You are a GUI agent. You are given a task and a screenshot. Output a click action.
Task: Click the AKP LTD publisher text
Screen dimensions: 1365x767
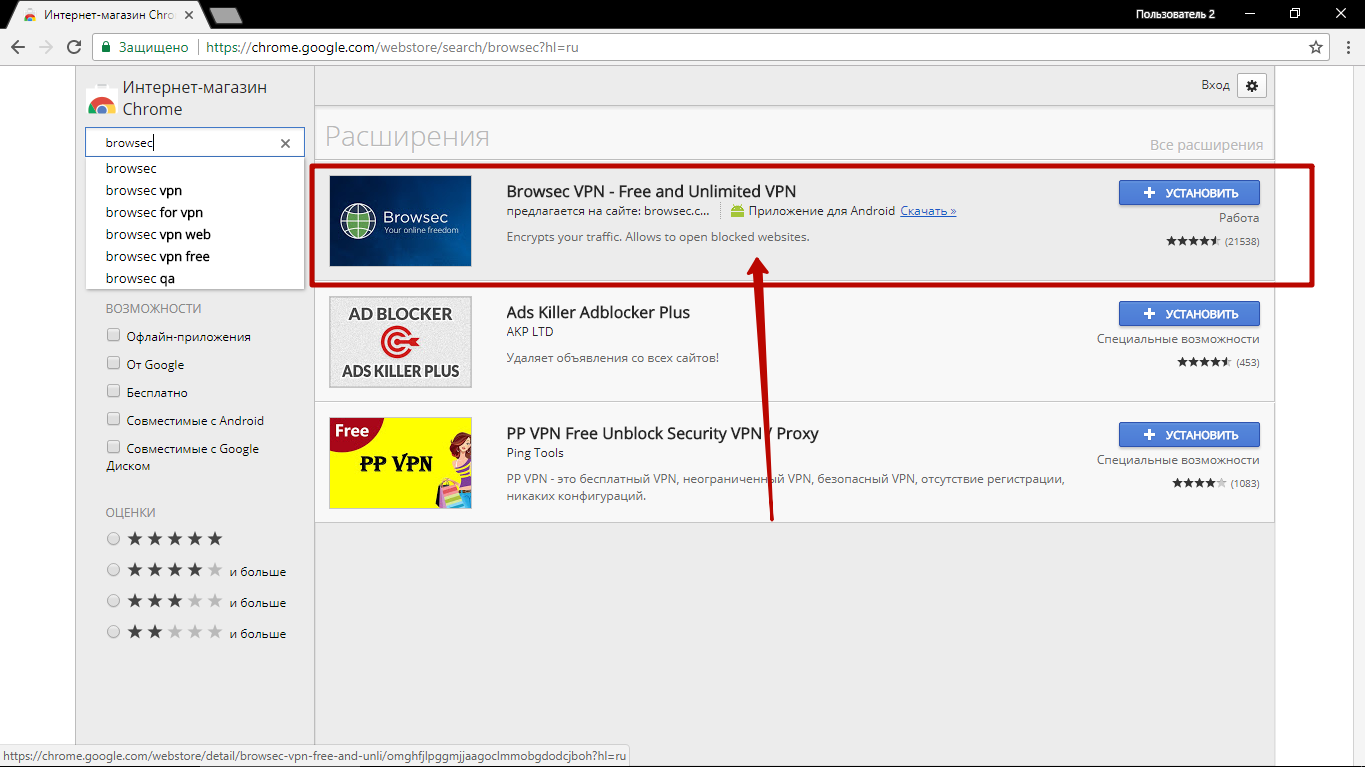(x=530, y=332)
